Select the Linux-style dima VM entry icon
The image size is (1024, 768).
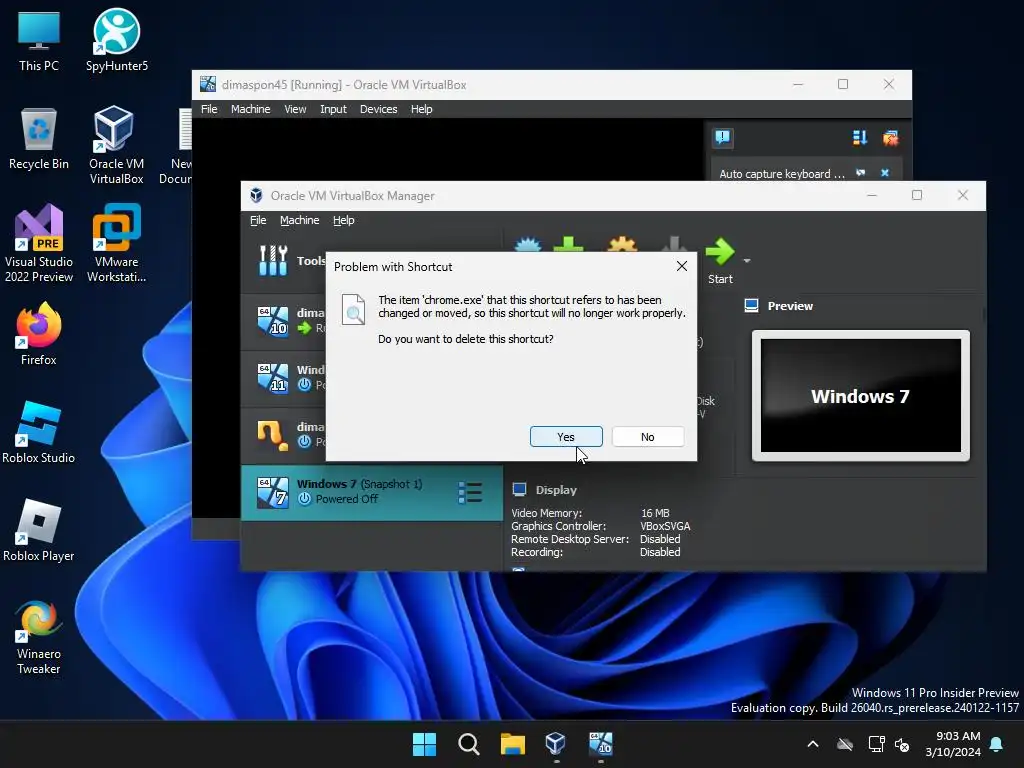click(x=272, y=435)
